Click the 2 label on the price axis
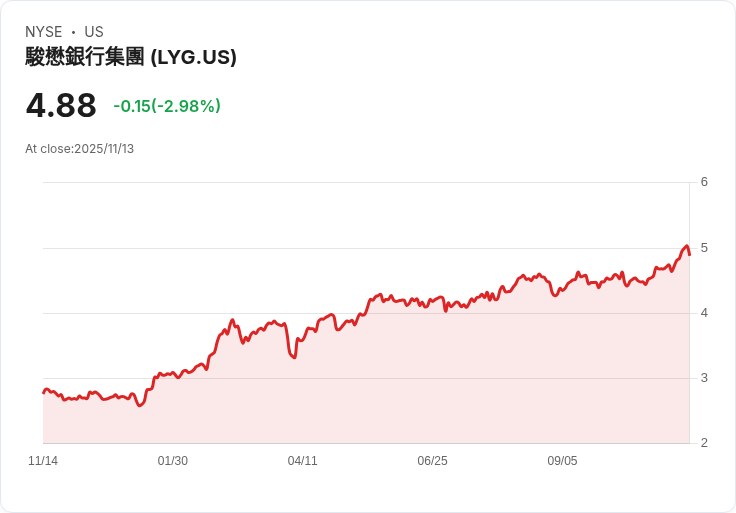The width and height of the screenshot is (736, 513). pos(704,443)
